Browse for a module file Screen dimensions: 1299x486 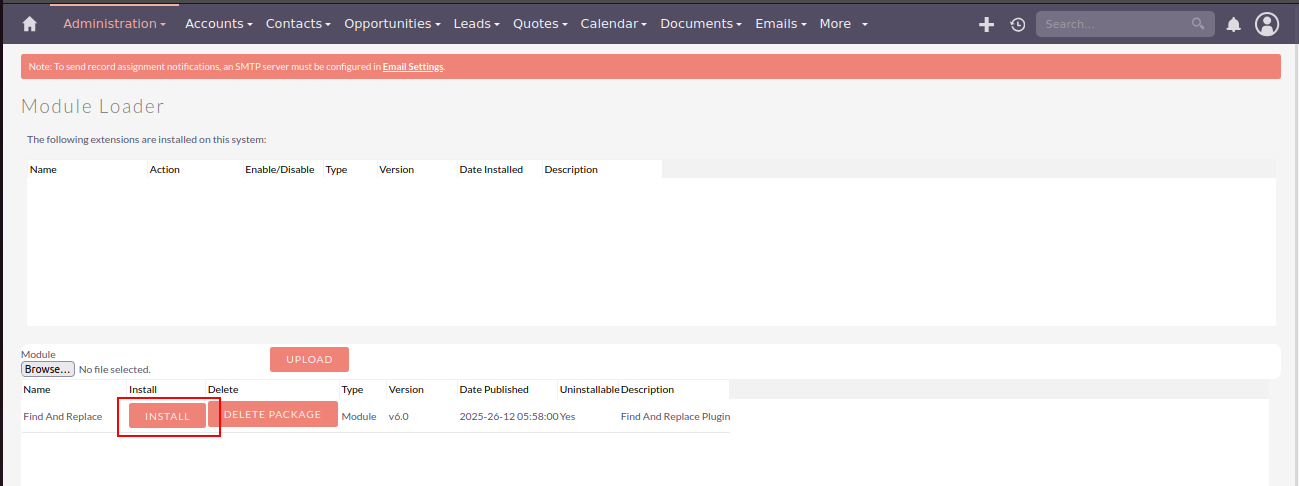pos(48,369)
